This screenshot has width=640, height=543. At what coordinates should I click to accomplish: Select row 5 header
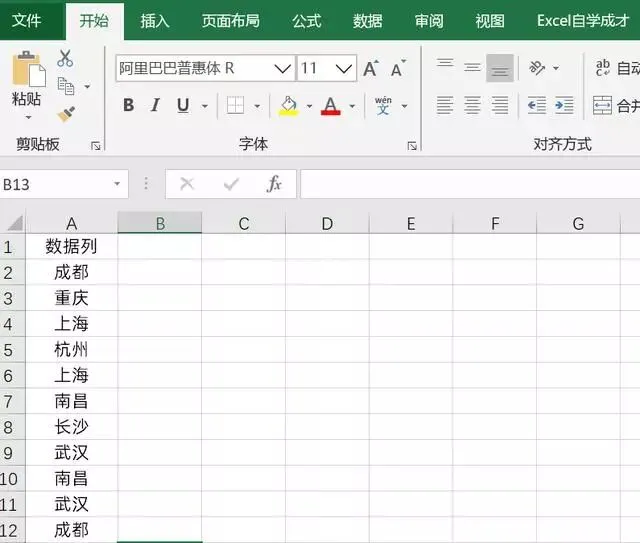click(x=12, y=350)
